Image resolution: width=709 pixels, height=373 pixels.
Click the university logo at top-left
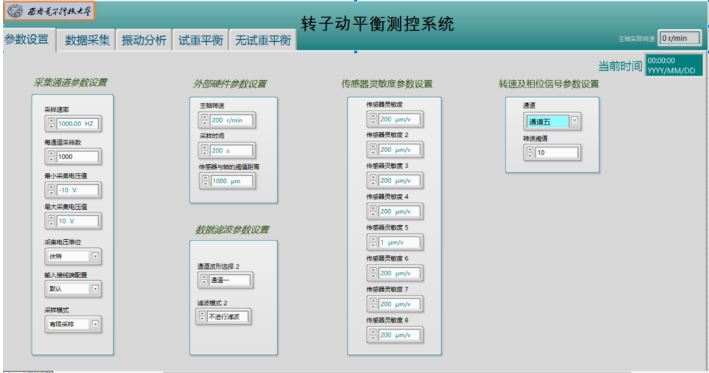[x=50, y=11]
